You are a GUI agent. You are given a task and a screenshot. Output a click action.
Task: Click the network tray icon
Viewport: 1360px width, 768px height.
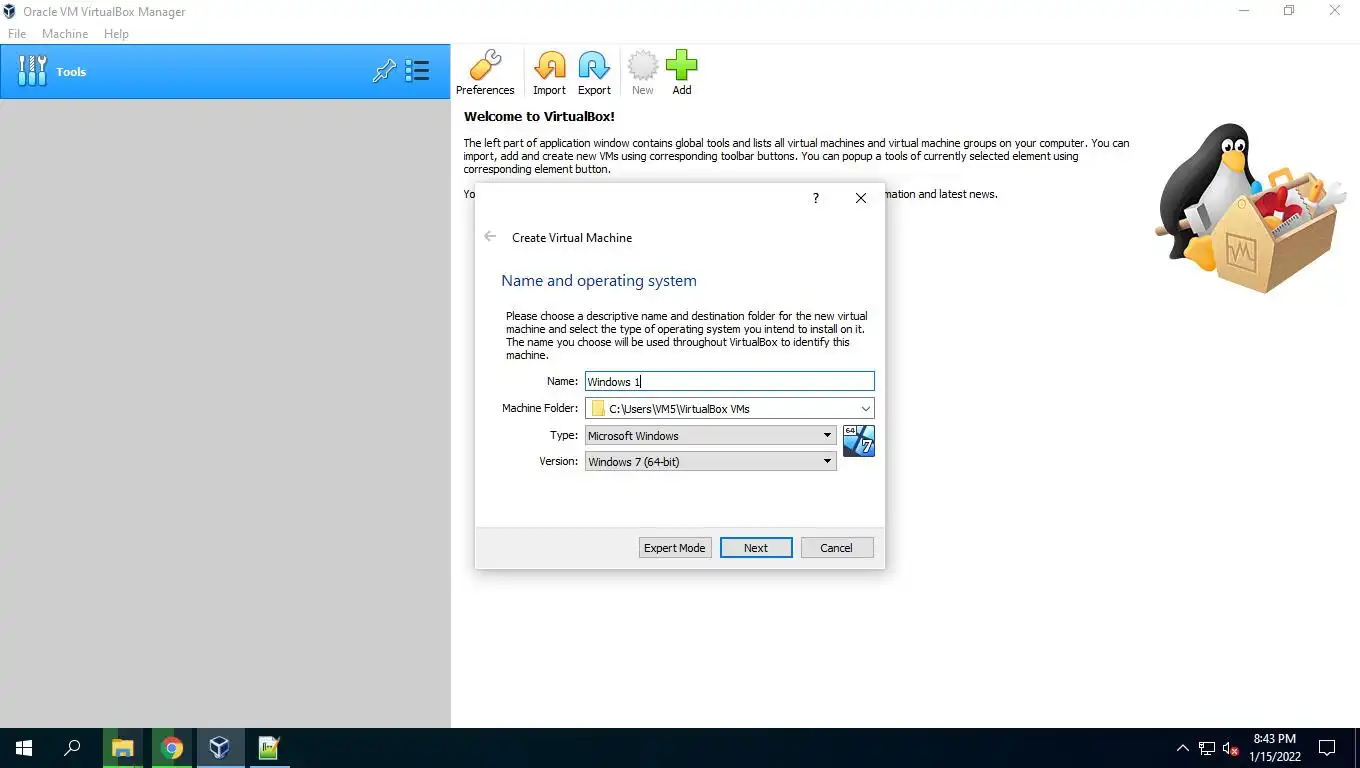coord(1207,748)
